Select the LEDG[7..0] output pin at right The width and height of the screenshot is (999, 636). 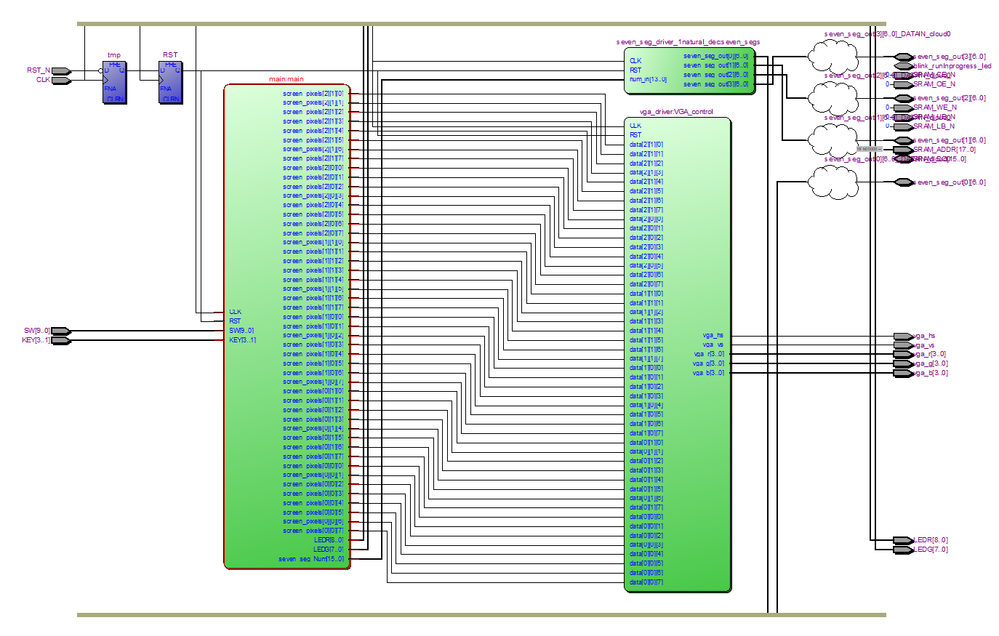click(903, 551)
